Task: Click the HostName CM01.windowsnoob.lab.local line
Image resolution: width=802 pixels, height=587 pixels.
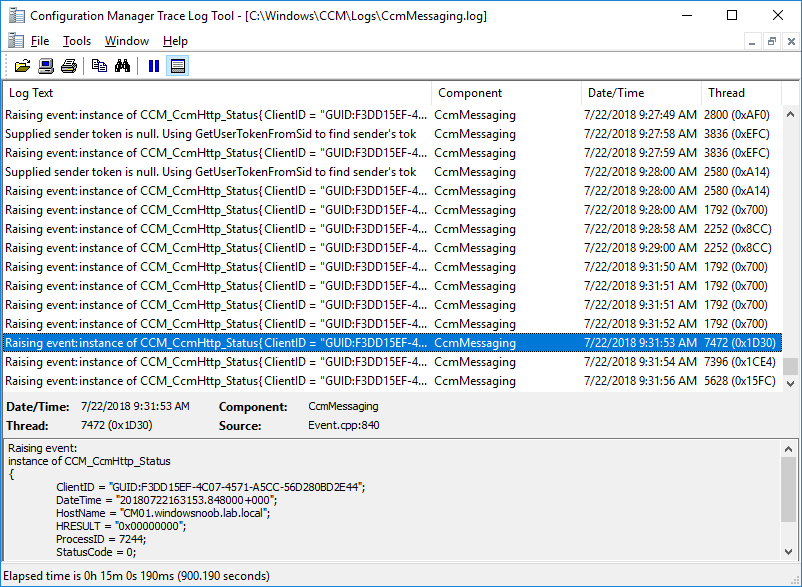Action: 163,513
